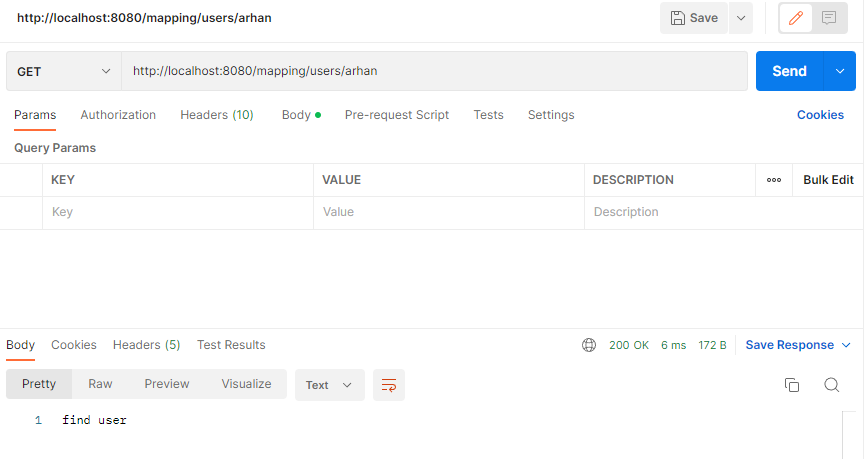
Task: Open the request Headers (10) tab
Action: (217, 115)
